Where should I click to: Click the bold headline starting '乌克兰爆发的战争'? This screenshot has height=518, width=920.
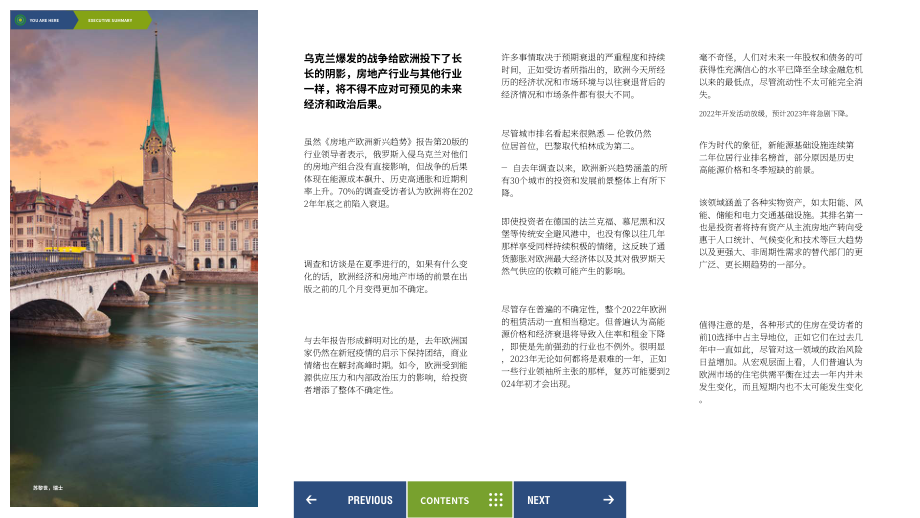(383, 82)
